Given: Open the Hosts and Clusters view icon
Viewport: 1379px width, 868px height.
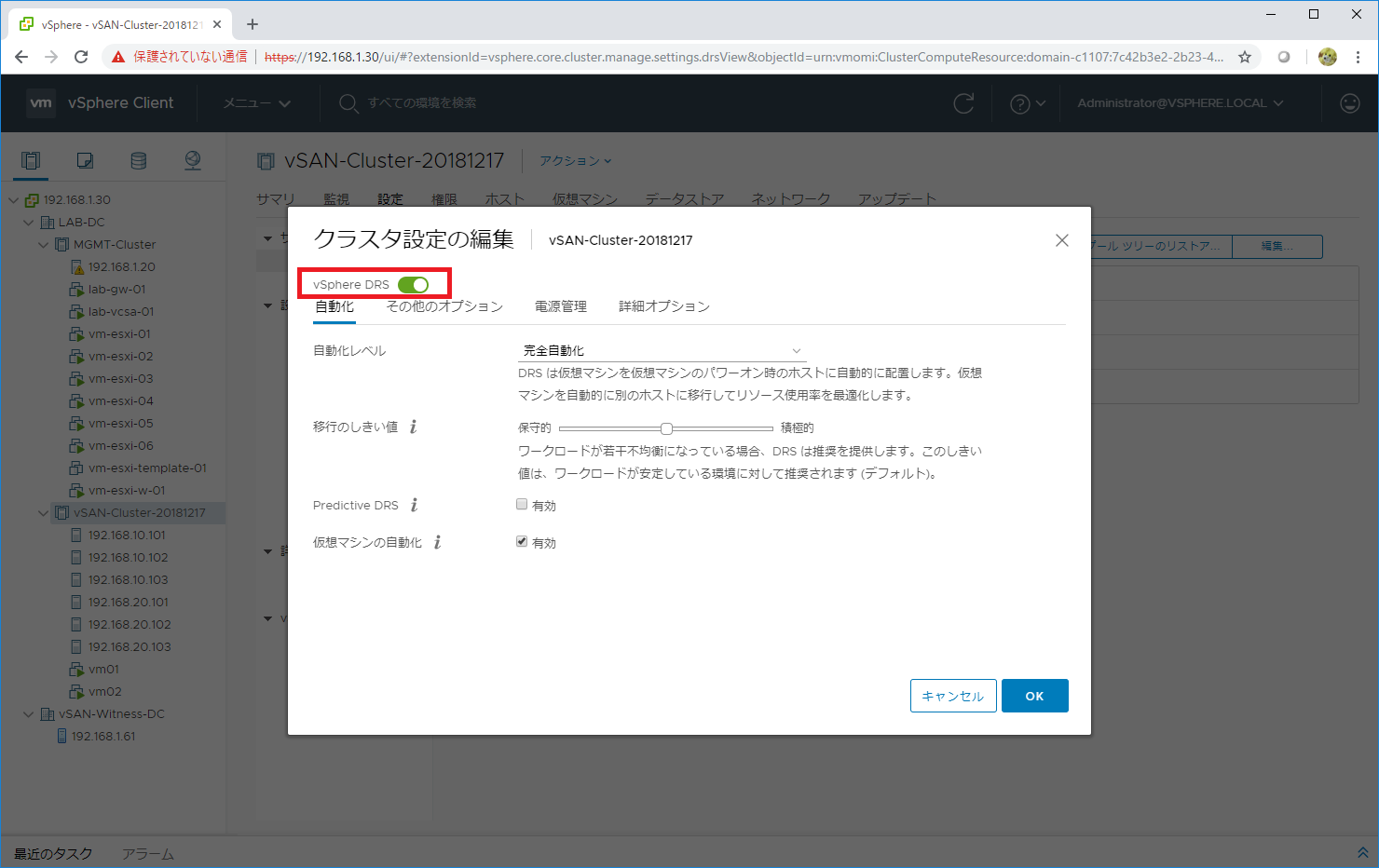Looking at the screenshot, I should [x=31, y=160].
